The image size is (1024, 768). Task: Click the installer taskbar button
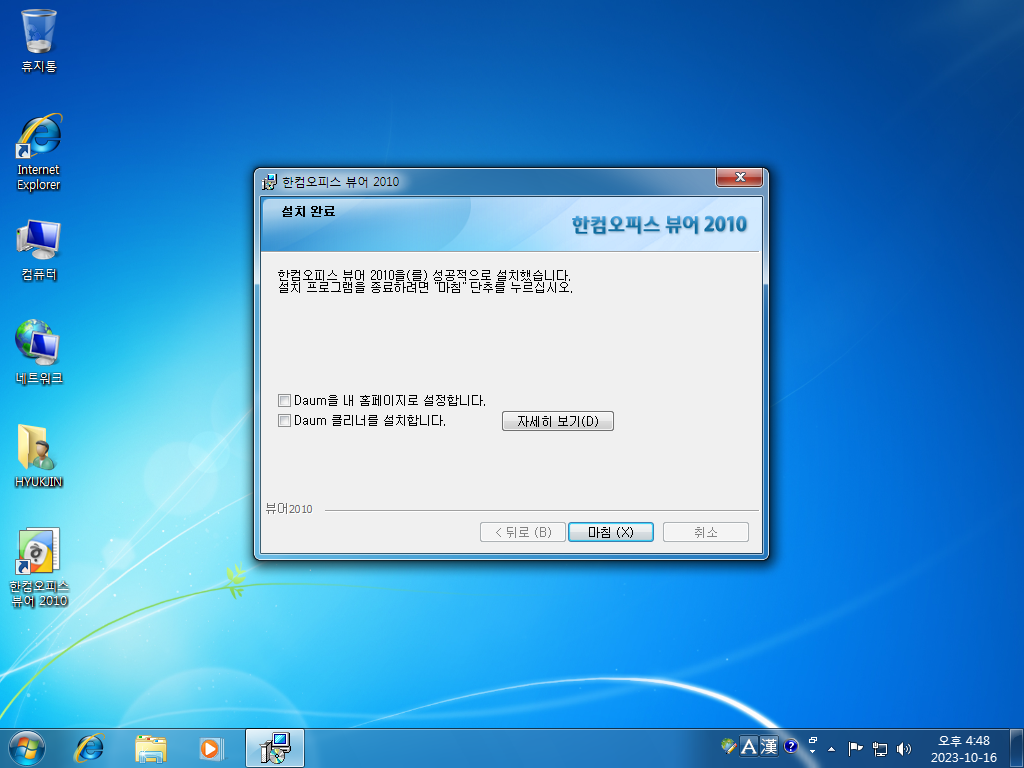click(x=275, y=748)
